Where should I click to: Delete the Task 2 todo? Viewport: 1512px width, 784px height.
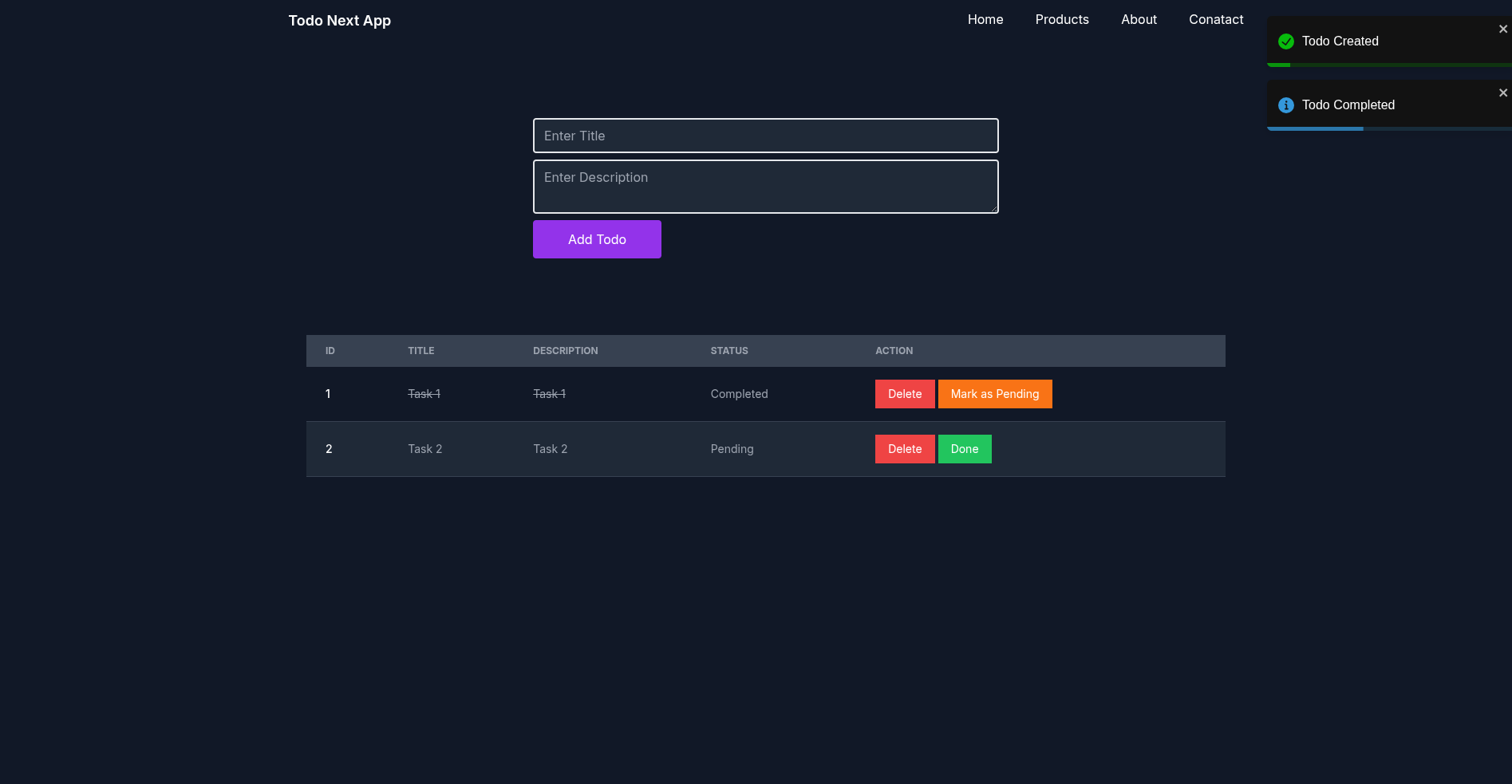904,449
